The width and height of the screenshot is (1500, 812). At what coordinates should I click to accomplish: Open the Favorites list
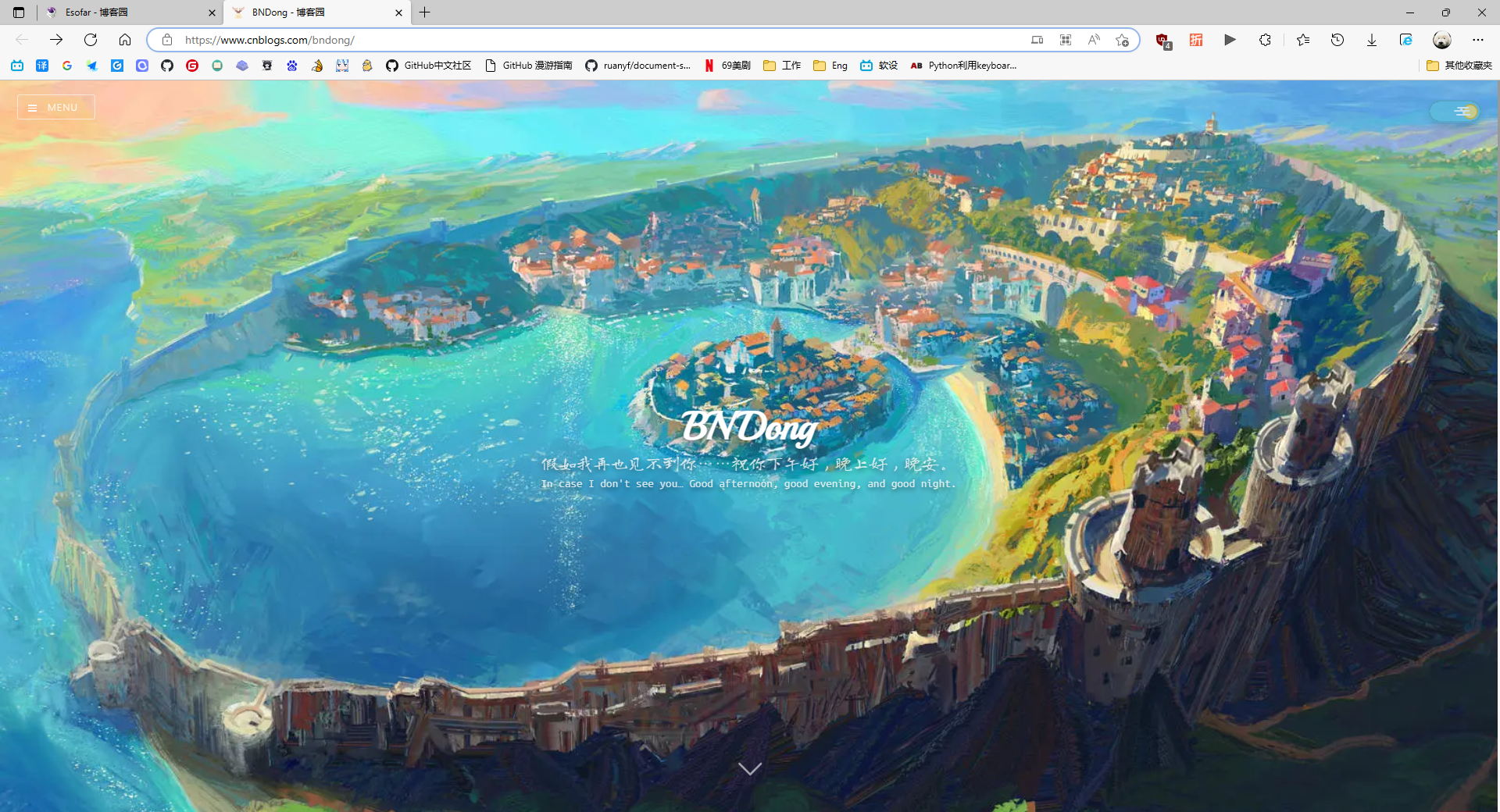point(1303,40)
